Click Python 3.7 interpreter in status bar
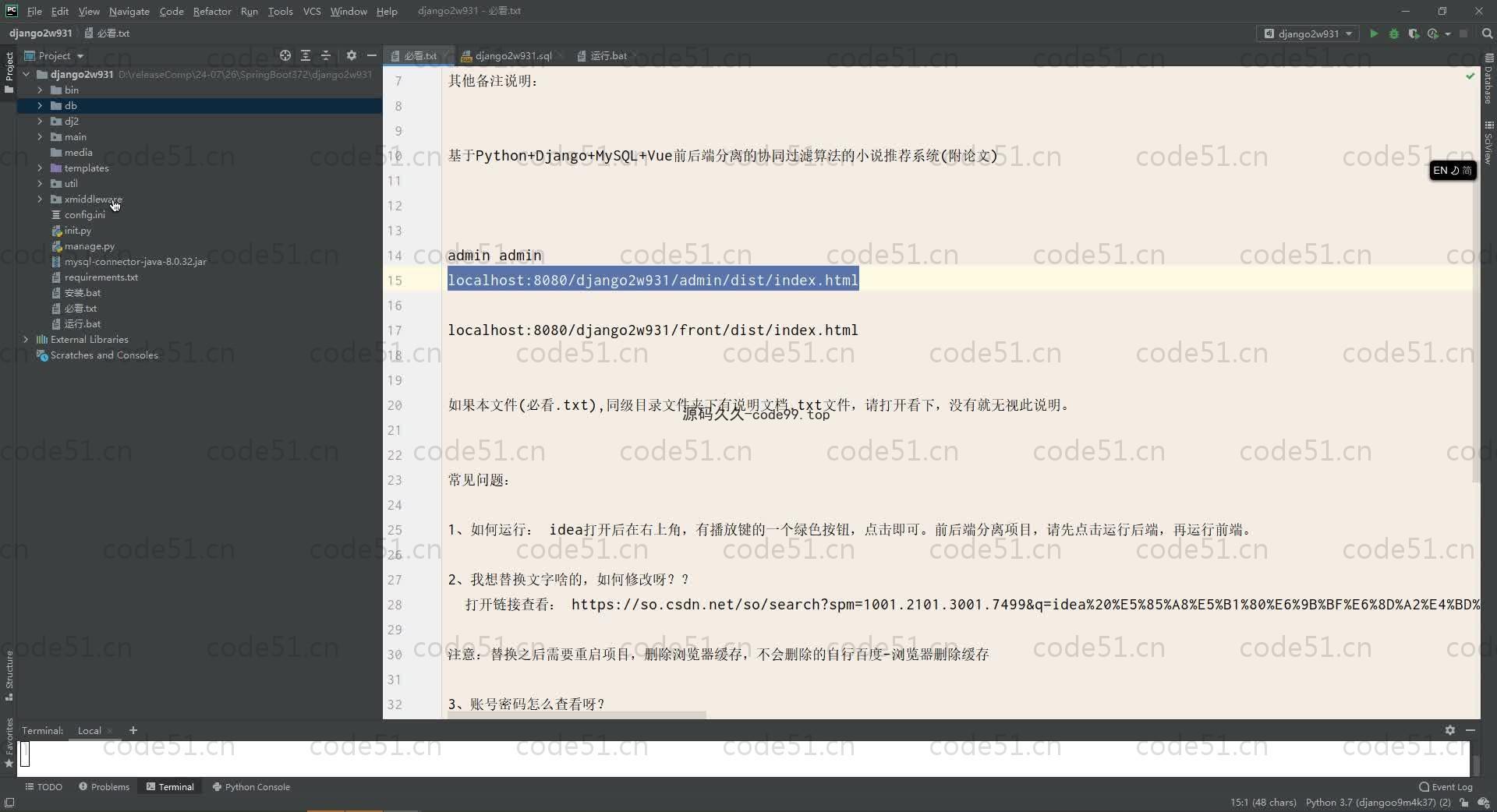The image size is (1497, 812). tap(1378, 803)
